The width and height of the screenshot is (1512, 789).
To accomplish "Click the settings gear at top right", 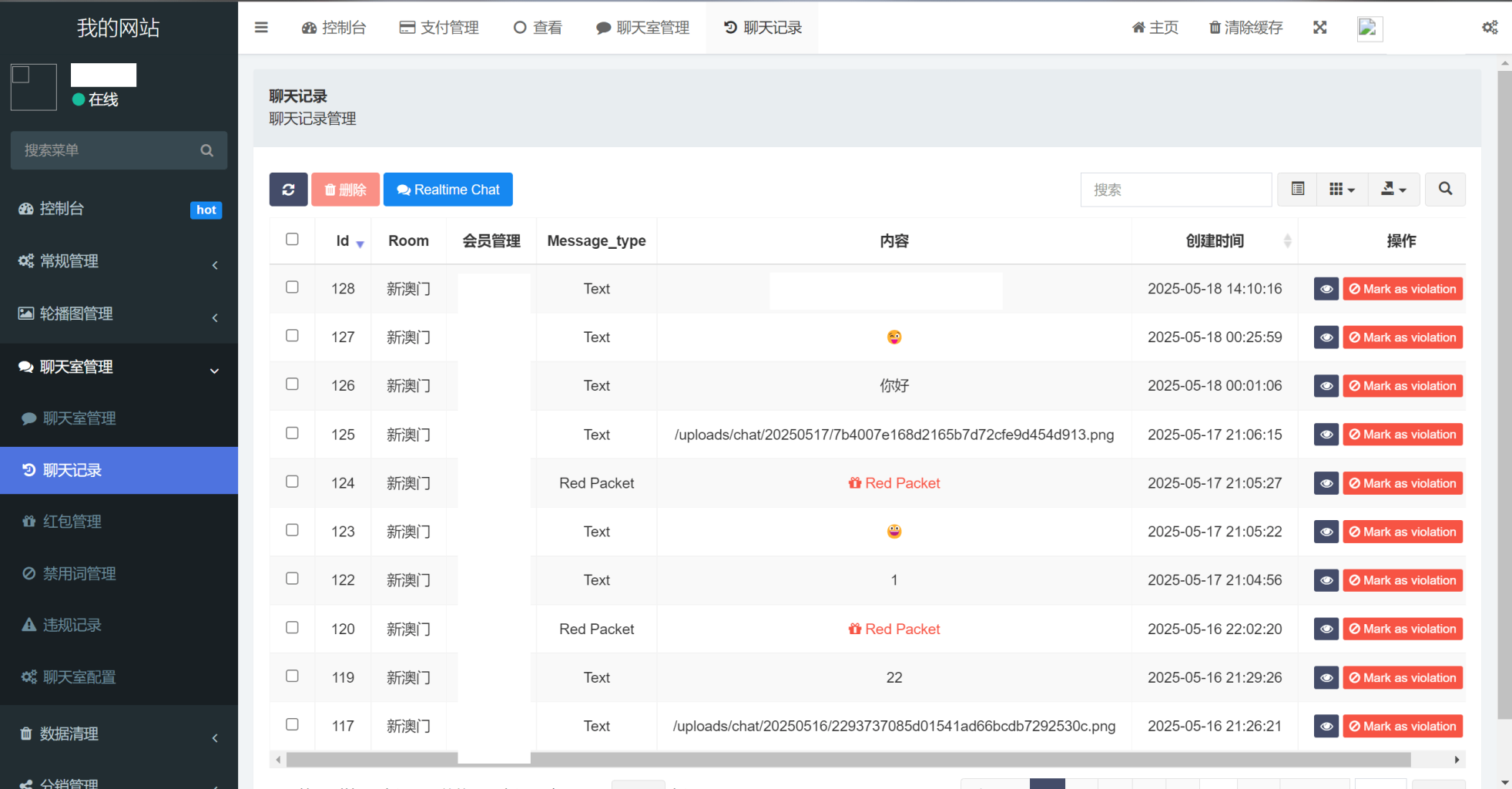I will 1490,27.
